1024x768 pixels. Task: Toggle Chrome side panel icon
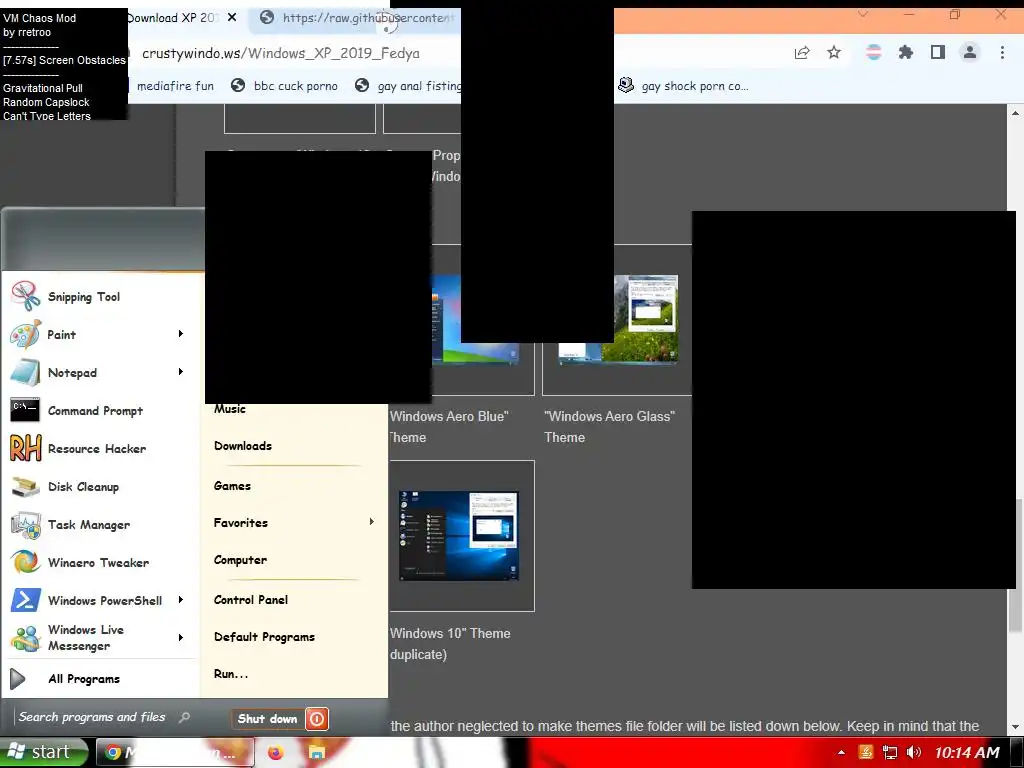coord(938,52)
